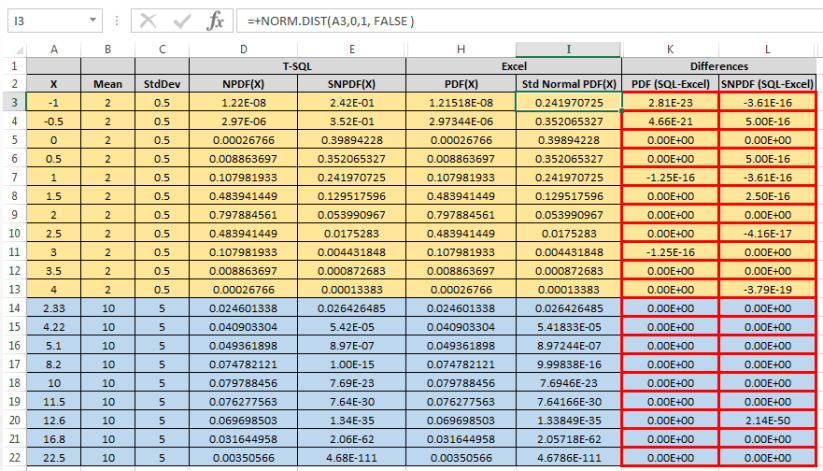Viewport: 823px width, 471px height.
Task: Click cell with value 4.6786E-111
Action: pyautogui.click(x=568, y=458)
